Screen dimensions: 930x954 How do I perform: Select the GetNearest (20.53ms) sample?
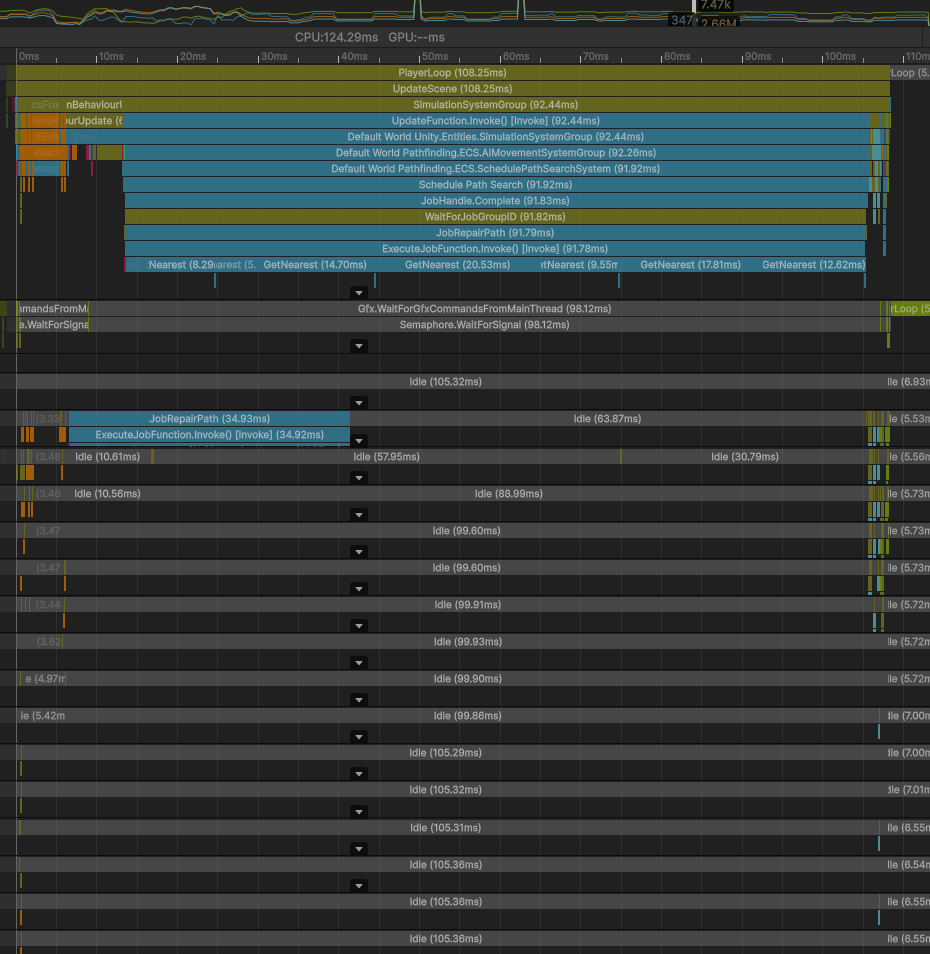click(x=457, y=265)
